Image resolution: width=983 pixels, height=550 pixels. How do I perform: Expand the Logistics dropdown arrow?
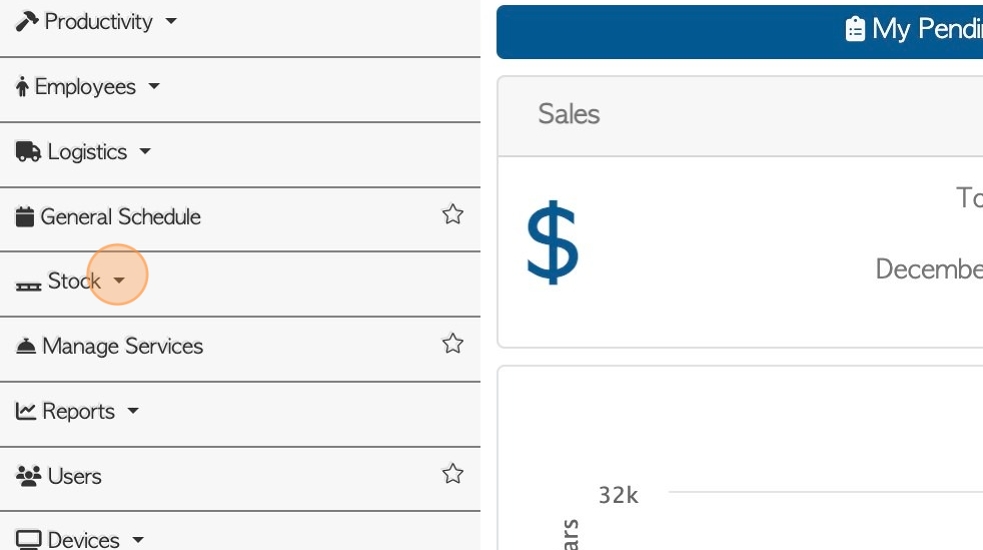[145, 151]
